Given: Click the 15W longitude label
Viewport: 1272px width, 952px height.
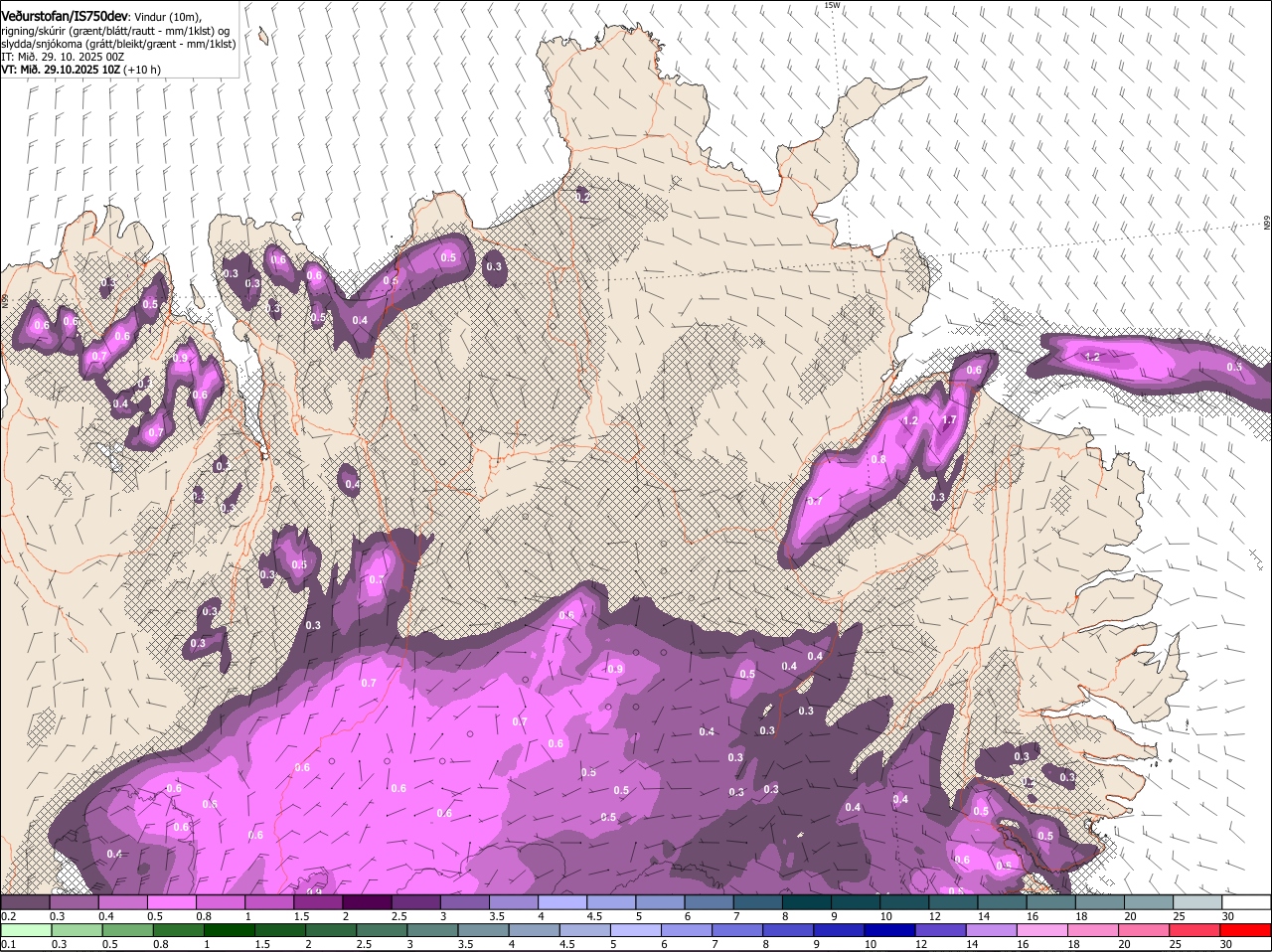Looking at the screenshot, I should tap(832, 5).
